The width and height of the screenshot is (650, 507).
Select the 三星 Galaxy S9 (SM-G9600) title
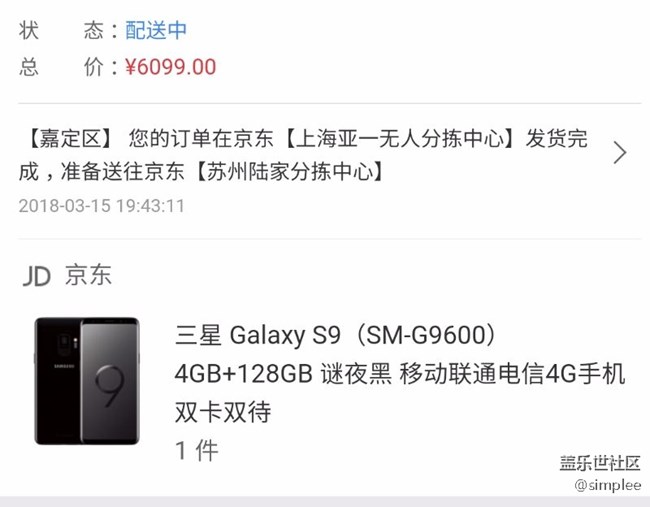pos(336,335)
